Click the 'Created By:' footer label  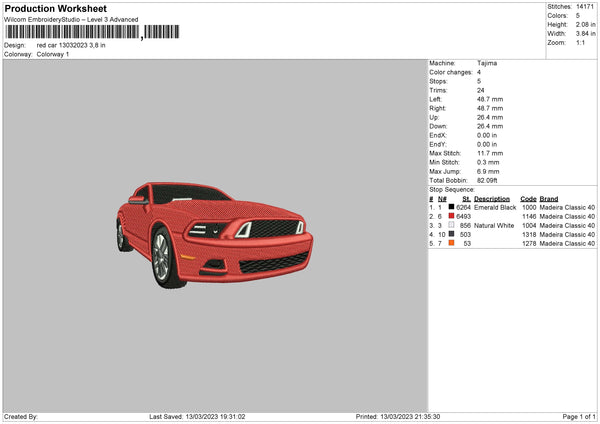click(x=21, y=417)
